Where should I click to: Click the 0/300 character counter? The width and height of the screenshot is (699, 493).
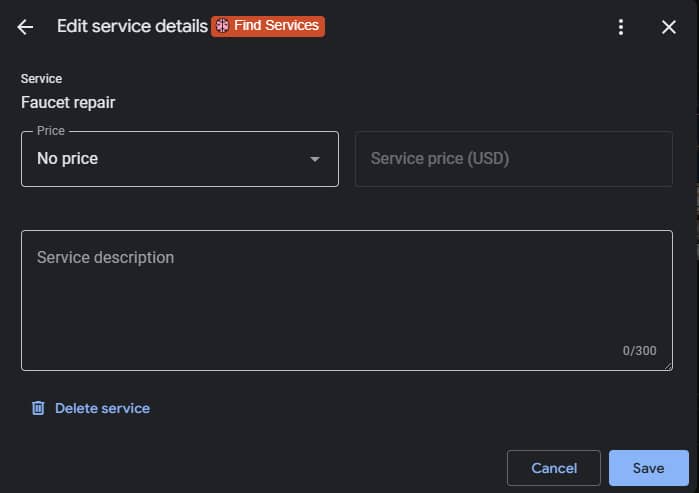(x=639, y=351)
